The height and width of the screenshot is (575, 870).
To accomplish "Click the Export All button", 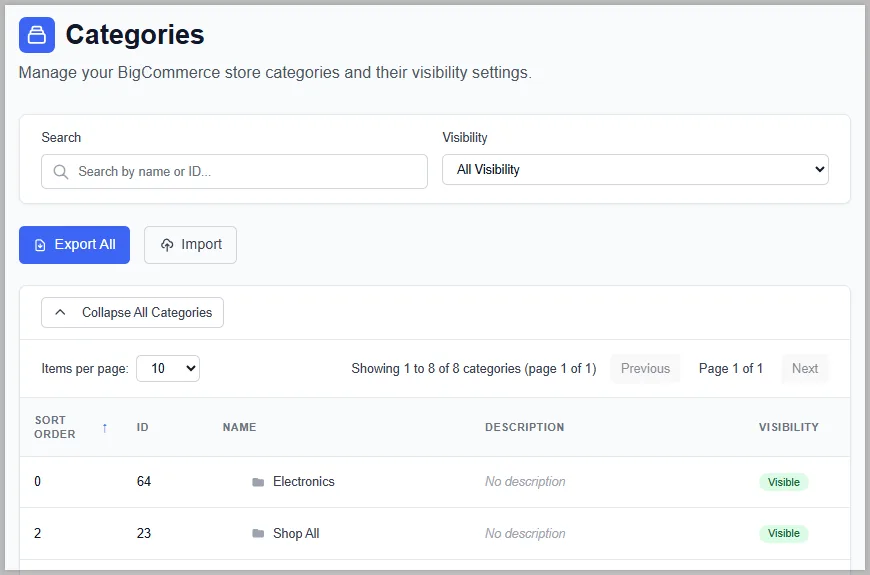I will tap(74, 245).
